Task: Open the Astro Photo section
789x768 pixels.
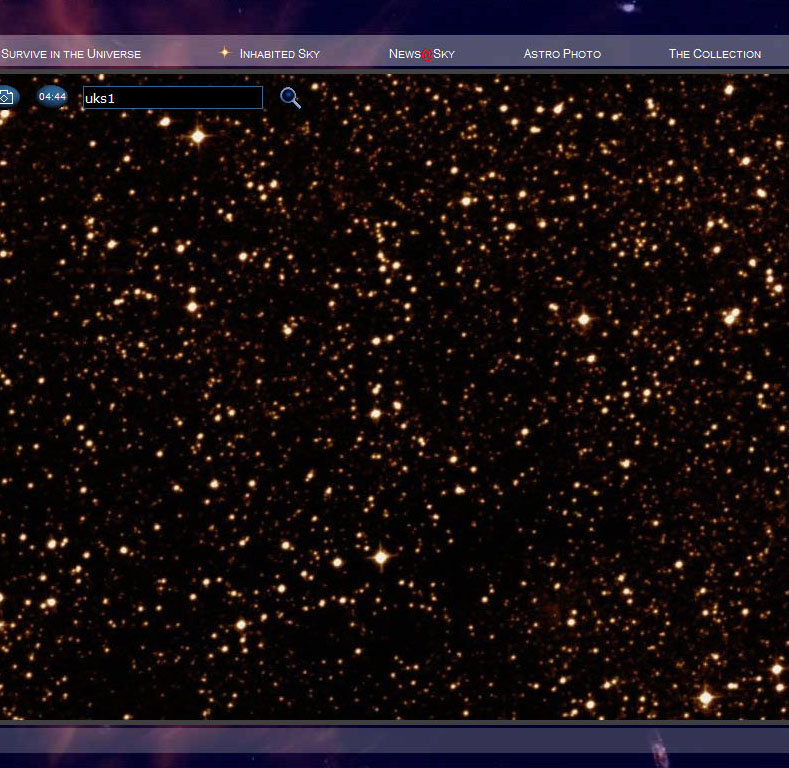Action: (x=562, y=54)
